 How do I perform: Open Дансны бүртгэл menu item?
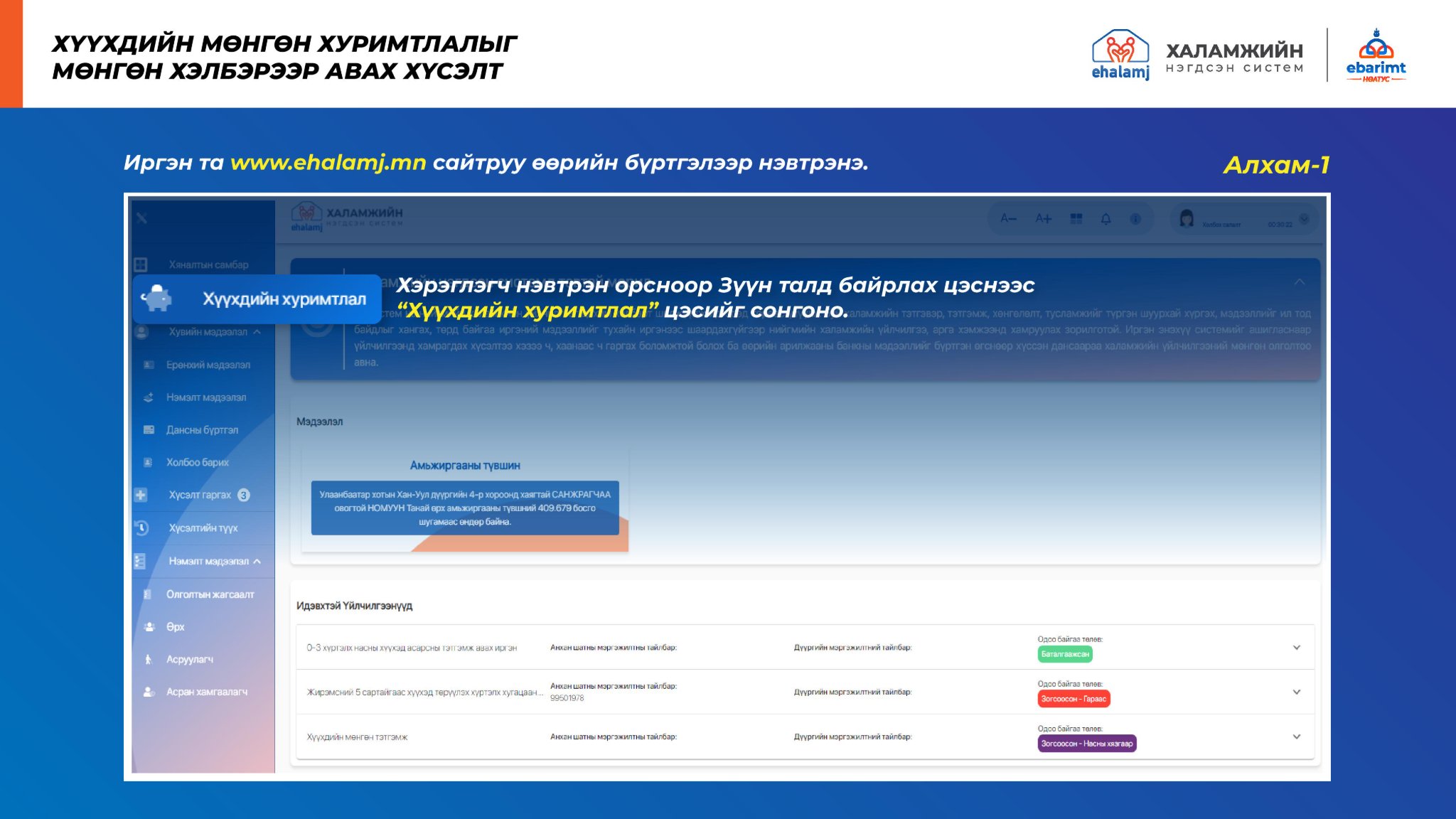(202, 430)
